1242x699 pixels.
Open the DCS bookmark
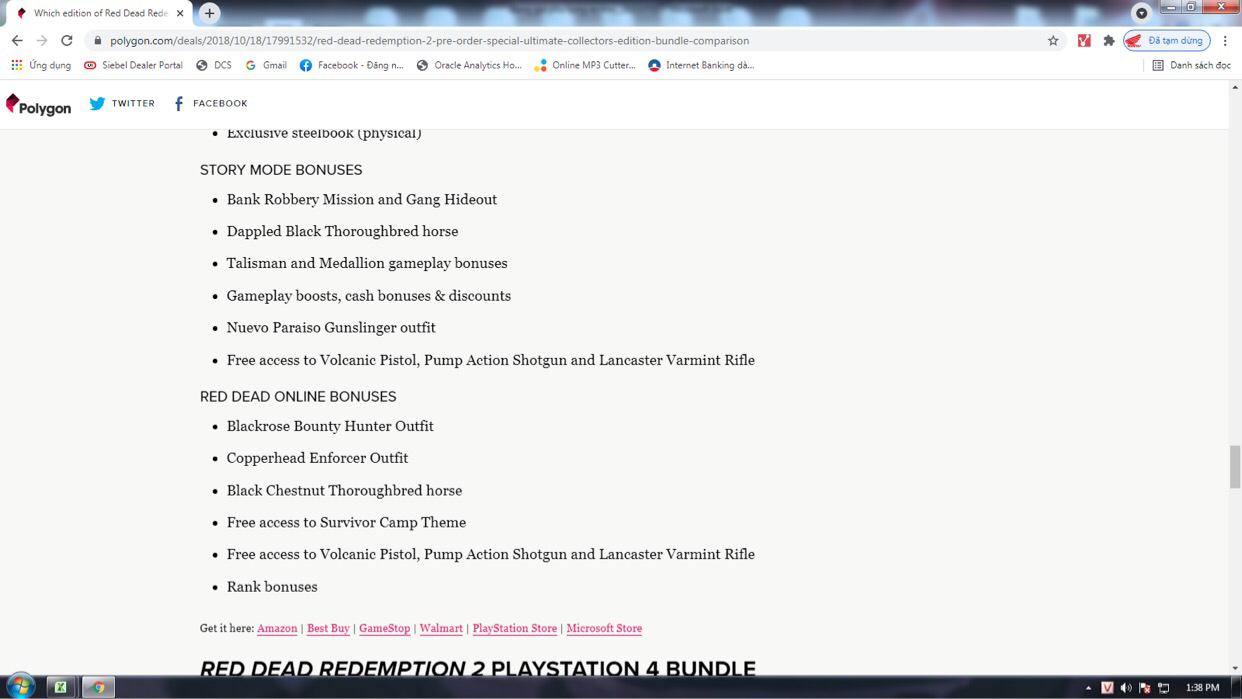point(214,65)
